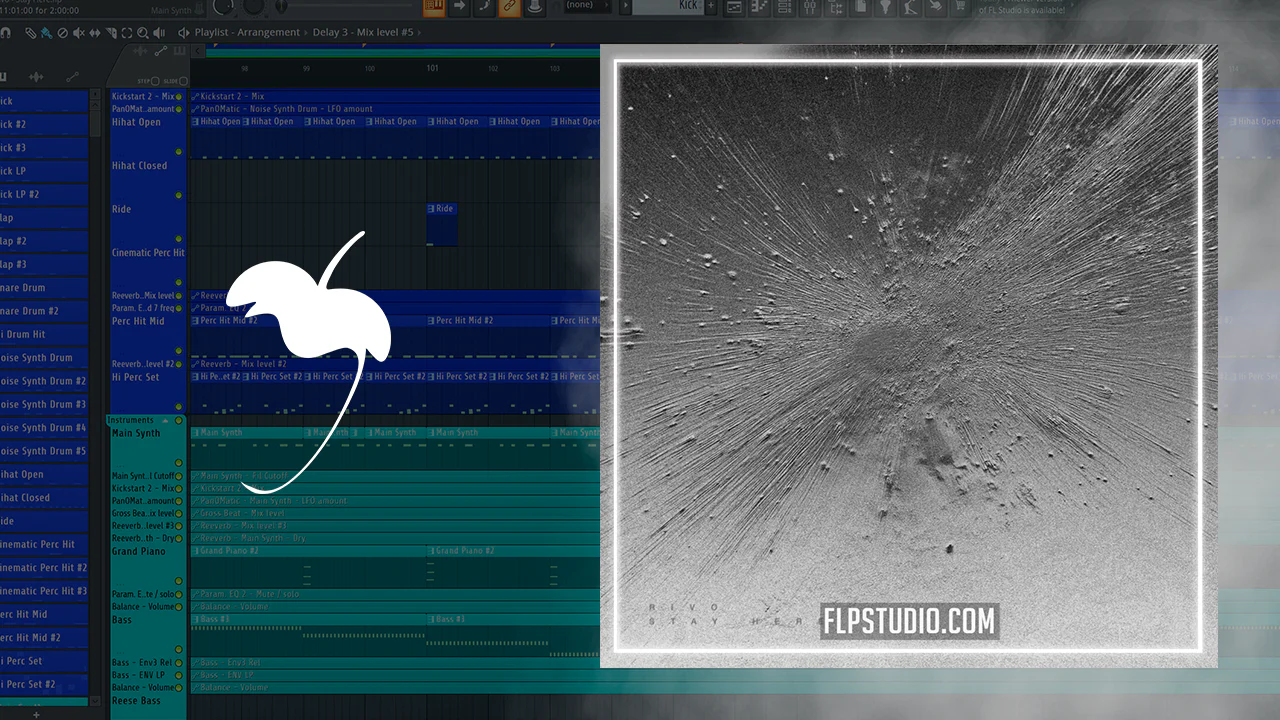
Task: Mute the Main Synth track
Action: point(179,463)
